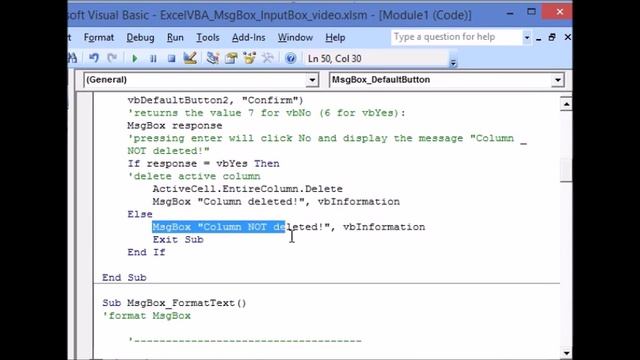The width and height of the screenshot is (640, 360).
Task: Run the macro with the green play icon
Action: 135,59
